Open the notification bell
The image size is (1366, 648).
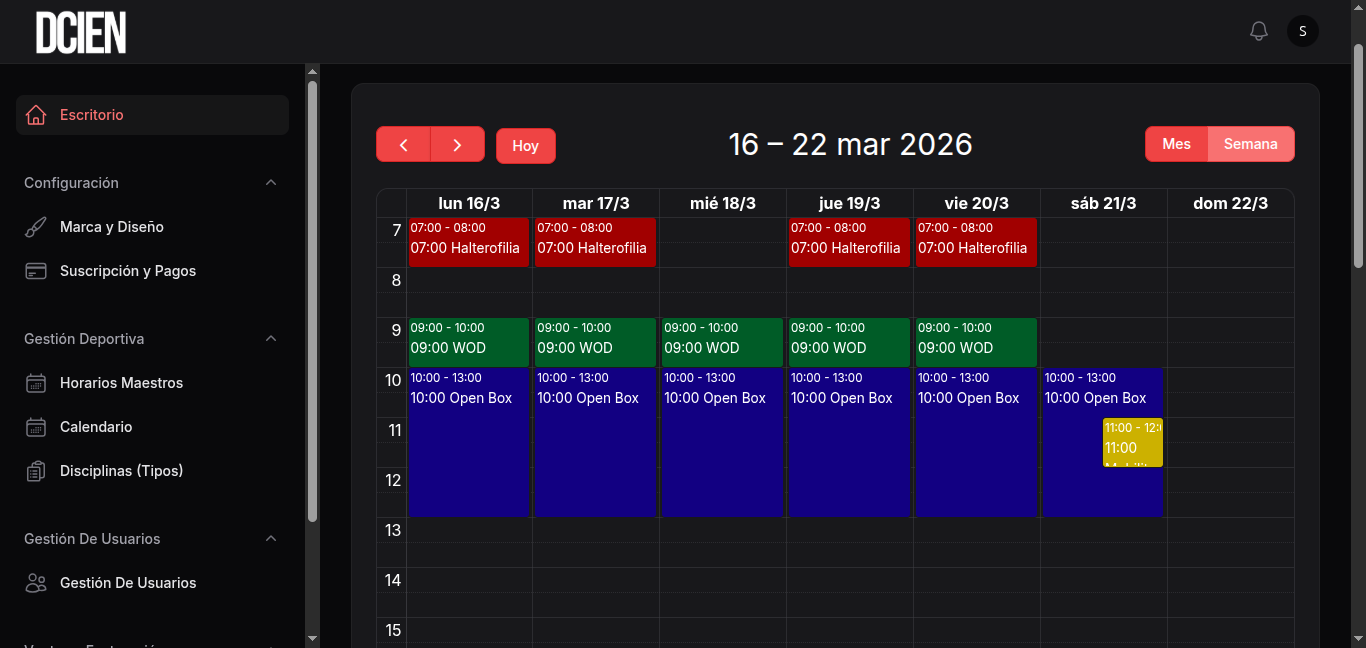[x=1259, y=31]
